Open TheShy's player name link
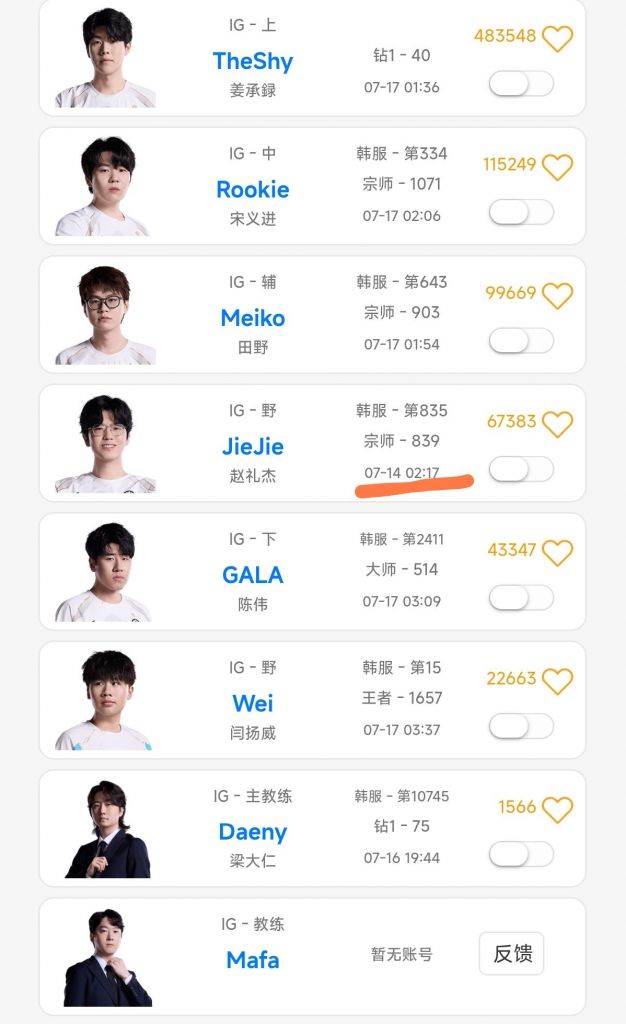 (x=253, y=61)
